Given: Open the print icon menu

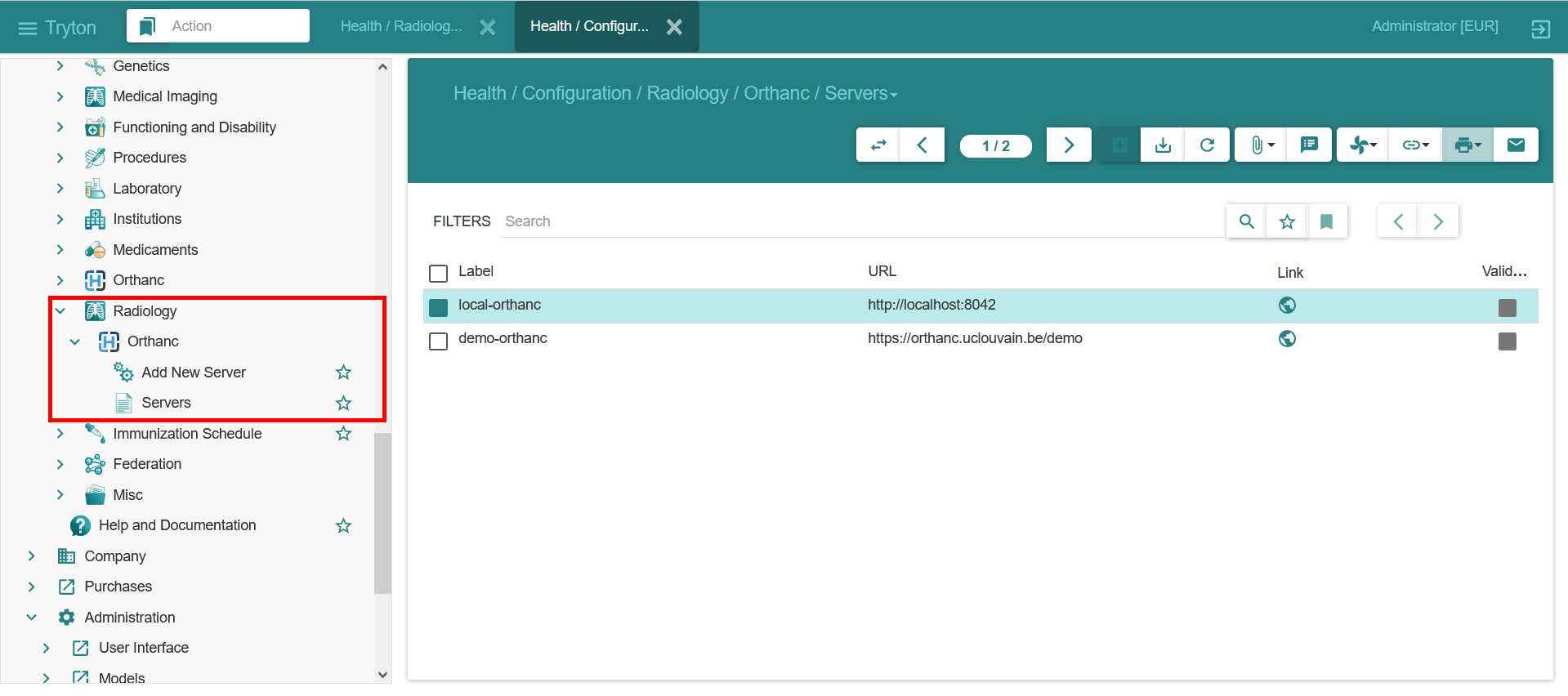Looking at the screenshot, I should 1467,145.
